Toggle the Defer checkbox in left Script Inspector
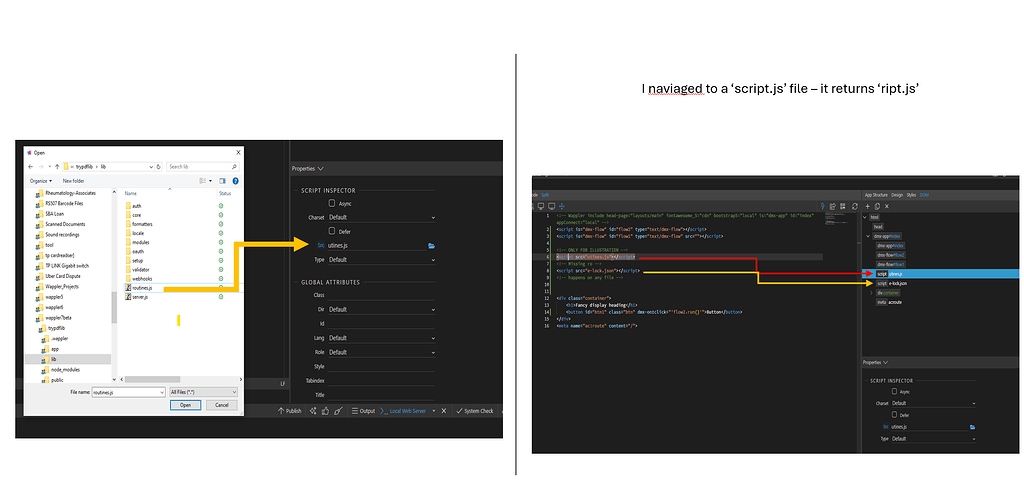 333,231
